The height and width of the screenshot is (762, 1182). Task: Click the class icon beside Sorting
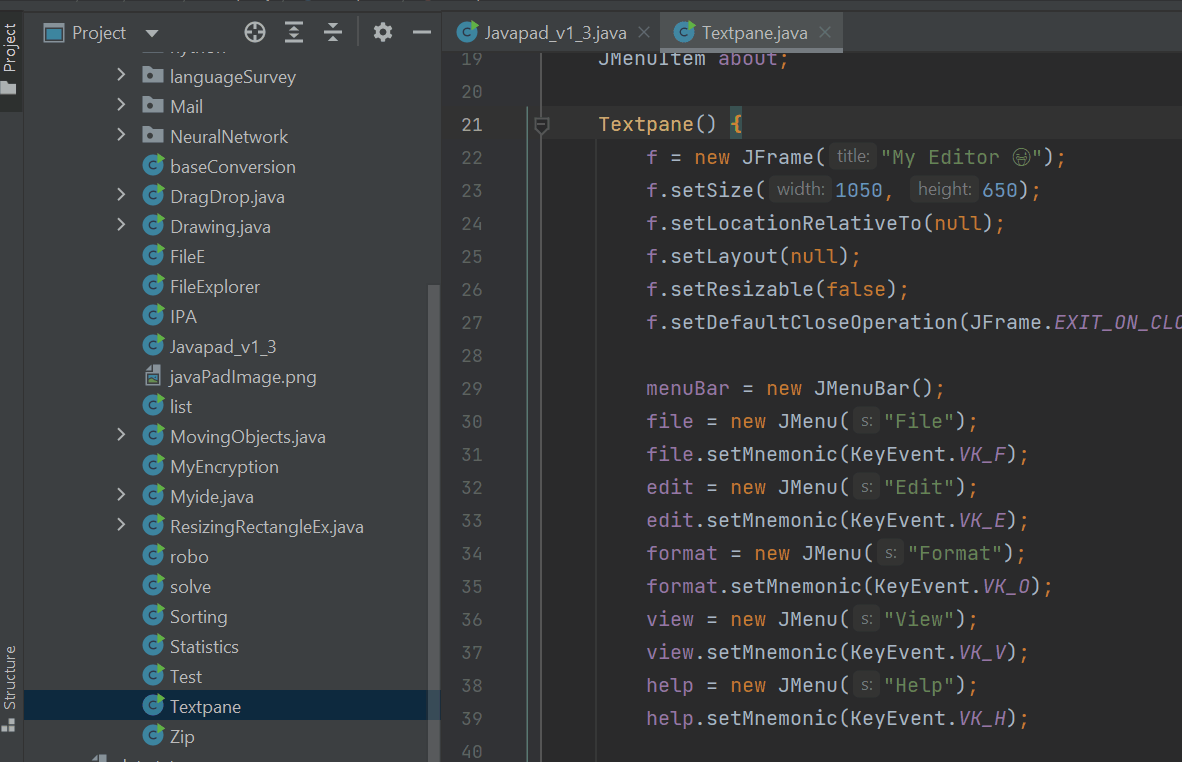[153, 616]
